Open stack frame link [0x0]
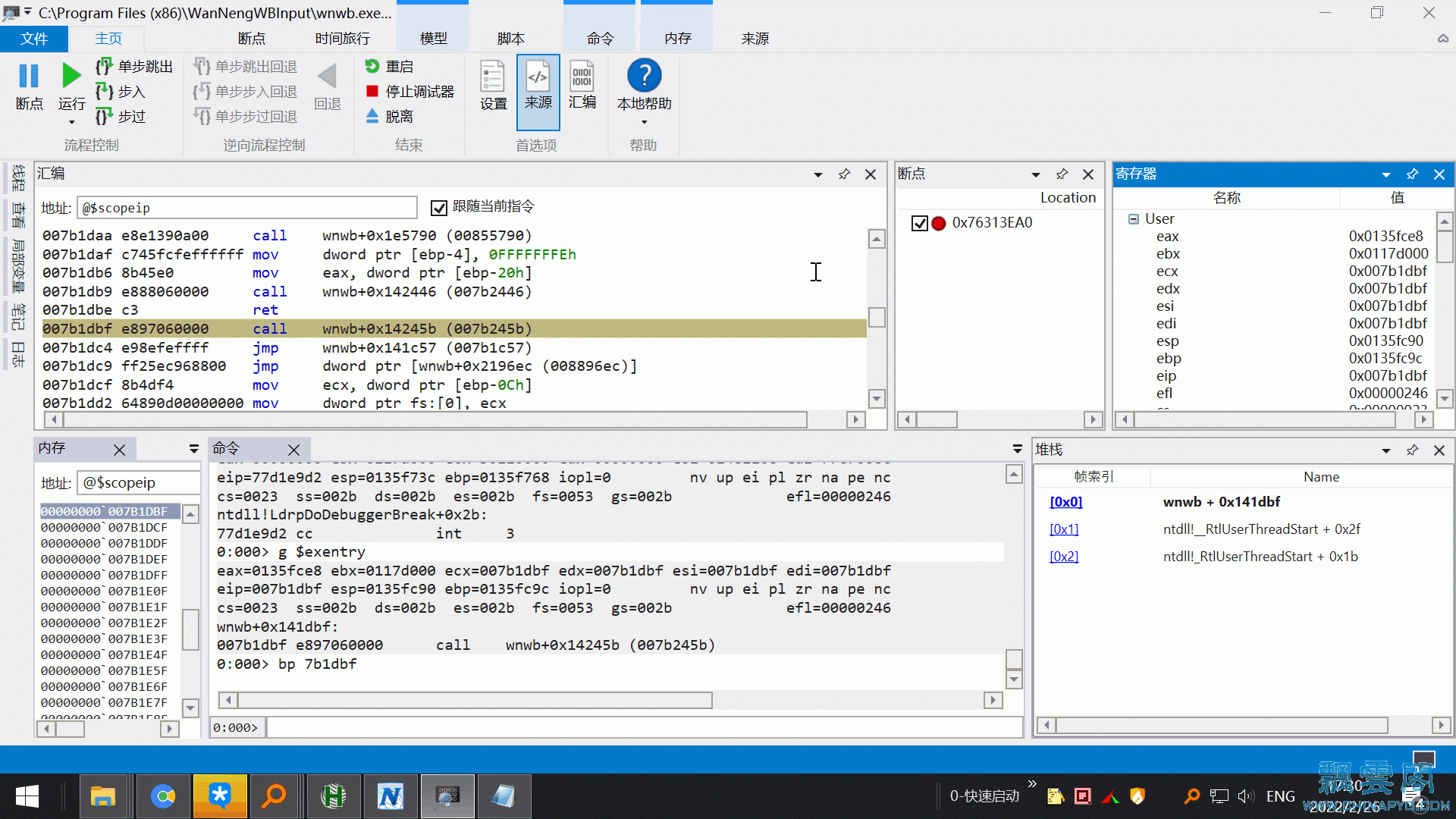The width and height of the screenshot is (1456, 819). [x=1065, y=502]
